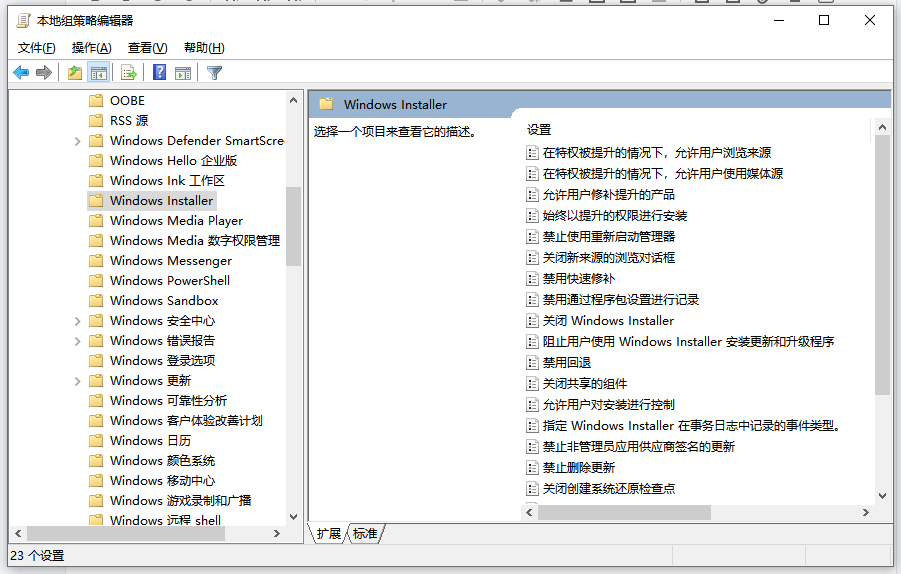Open help with question mark icon
This screenshot has width=901, height=574.
(160, 72)
